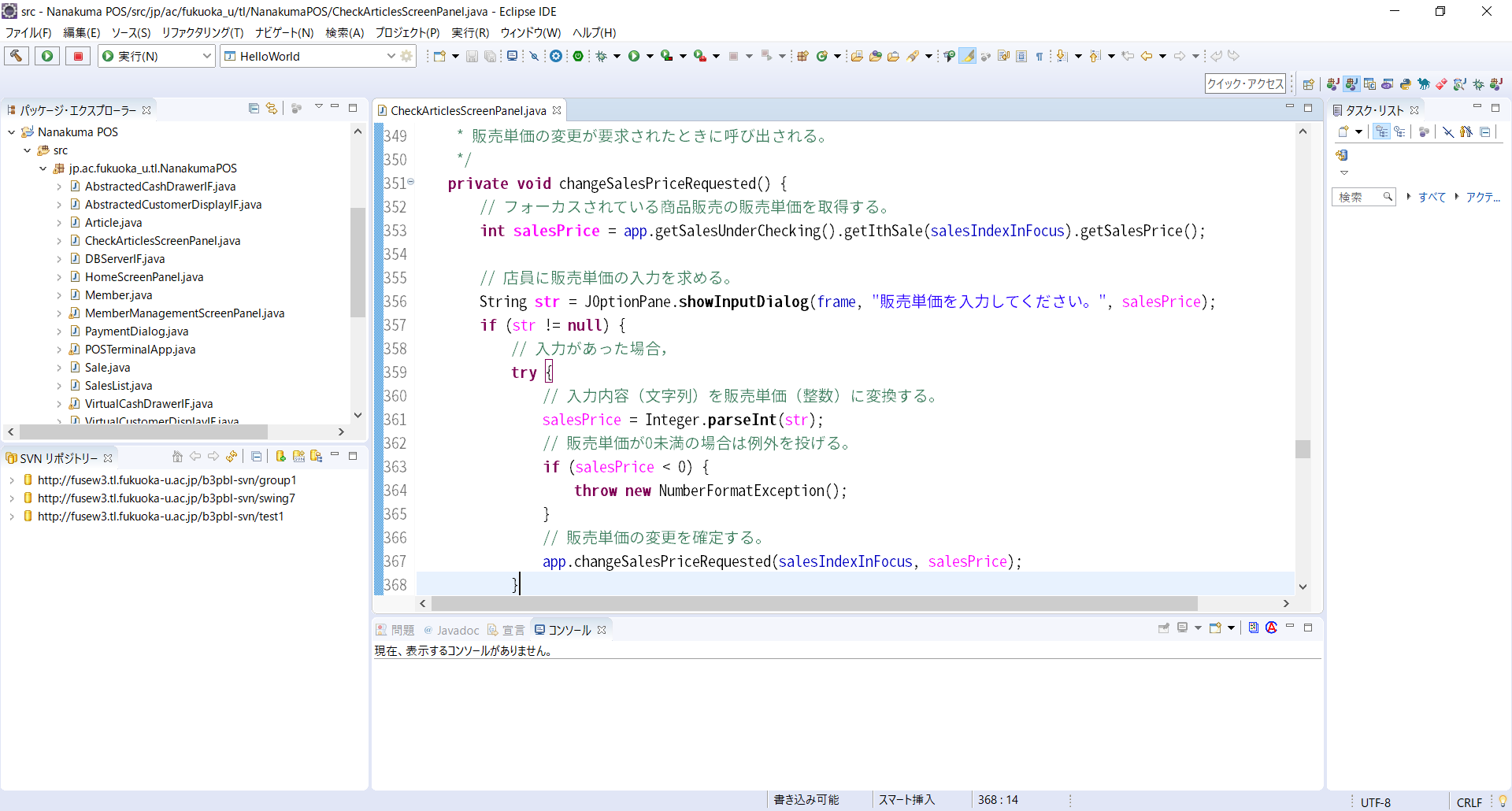Click the Collapse All icon in Package Explorer
1512x811 pixels.
254,109
